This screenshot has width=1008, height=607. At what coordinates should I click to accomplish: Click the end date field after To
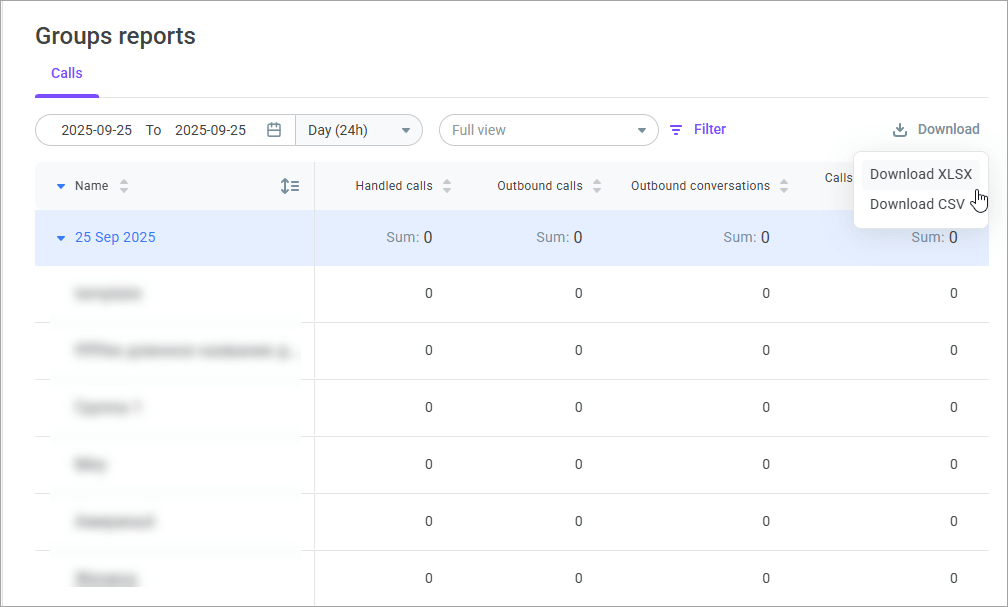(210, 130)
